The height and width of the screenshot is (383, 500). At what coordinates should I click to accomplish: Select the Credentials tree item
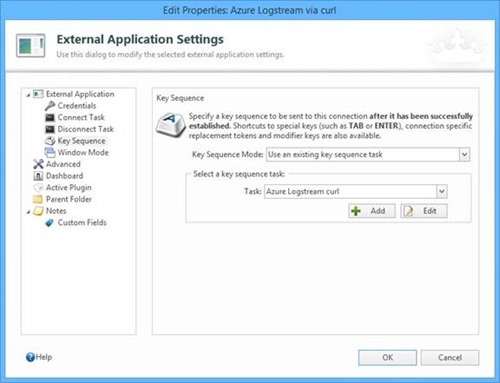(x=77, y=106)
